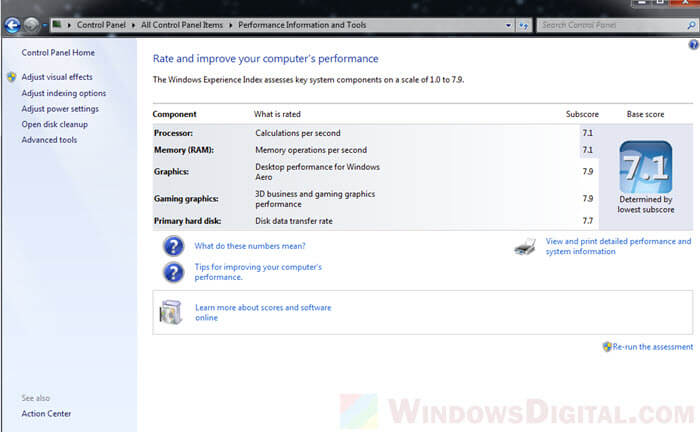Image resolution: width=700 pixels, height=432 pixels.
Task: Click the Component column header
Action: point(175,114)
